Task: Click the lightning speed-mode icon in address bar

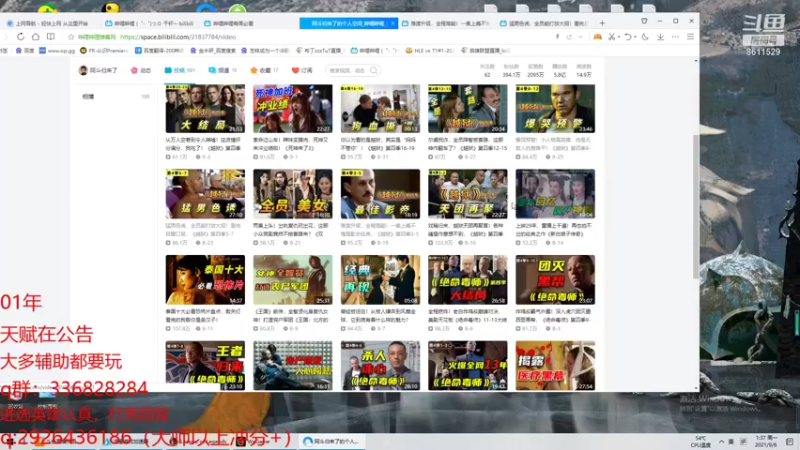Action: click(557, 37)
